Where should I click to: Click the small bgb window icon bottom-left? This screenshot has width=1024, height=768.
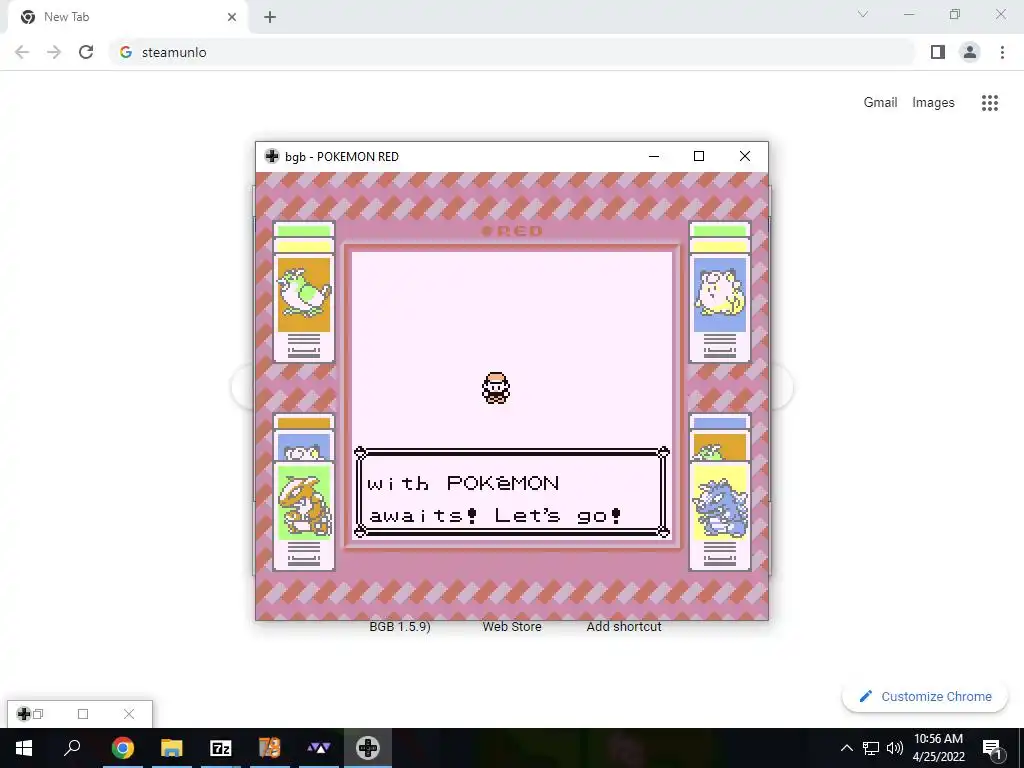click(24, 714)
